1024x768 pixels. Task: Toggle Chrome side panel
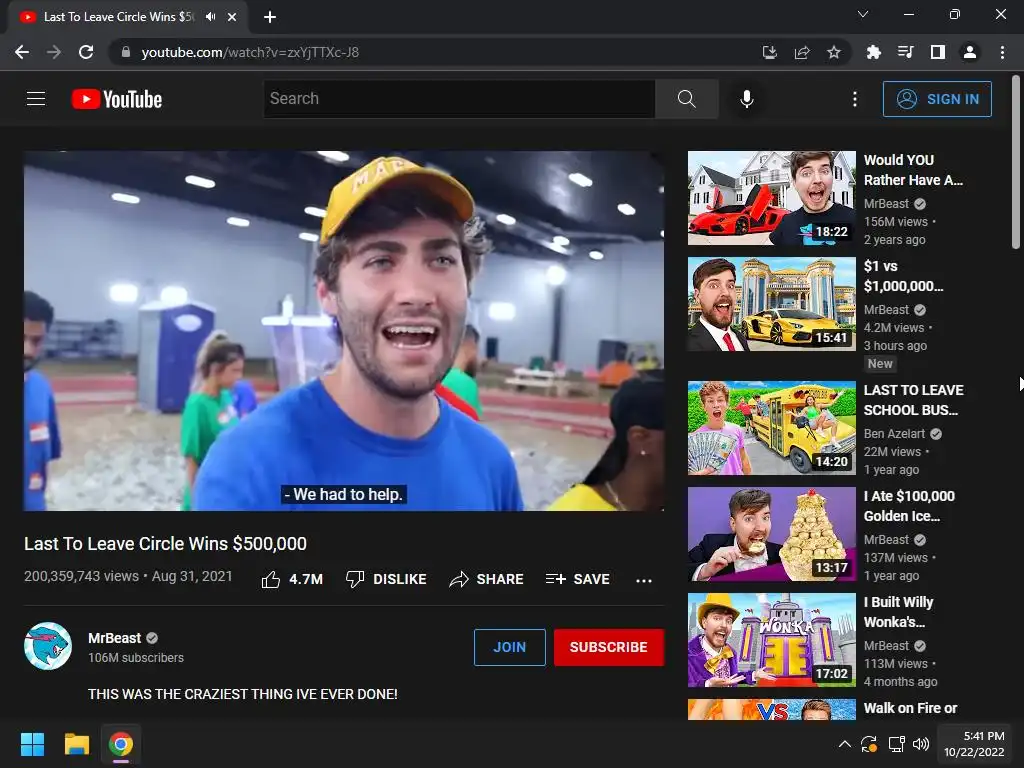pos(938,52)
